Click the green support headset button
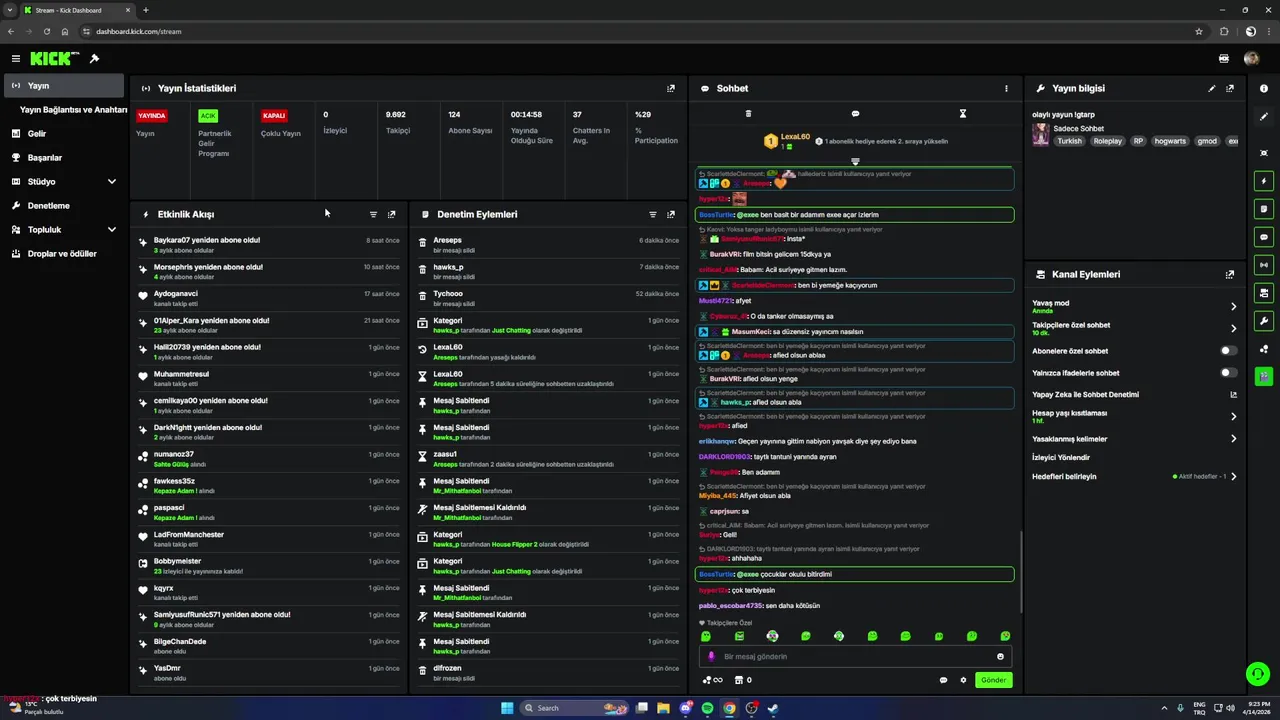 point(1258,674)
